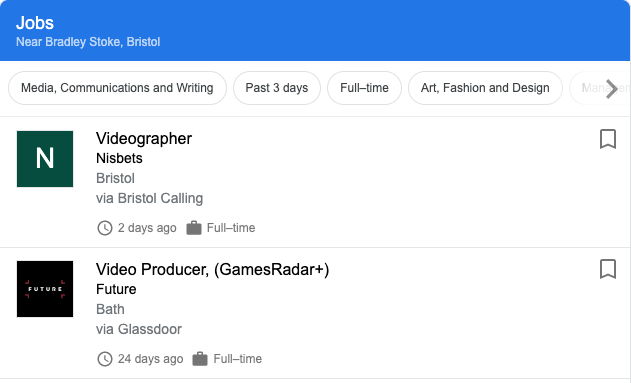This screenshot has width=631, height=383.
Task: Open the Videographer job title
Action: (x=144, y=139)
